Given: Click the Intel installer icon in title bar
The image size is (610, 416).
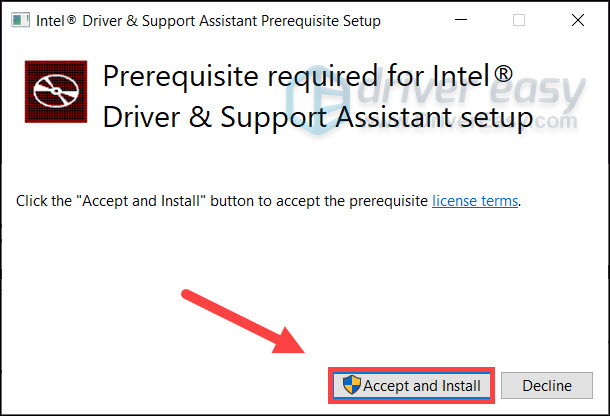Looking at the screenshot, I should tap(20, 20).
